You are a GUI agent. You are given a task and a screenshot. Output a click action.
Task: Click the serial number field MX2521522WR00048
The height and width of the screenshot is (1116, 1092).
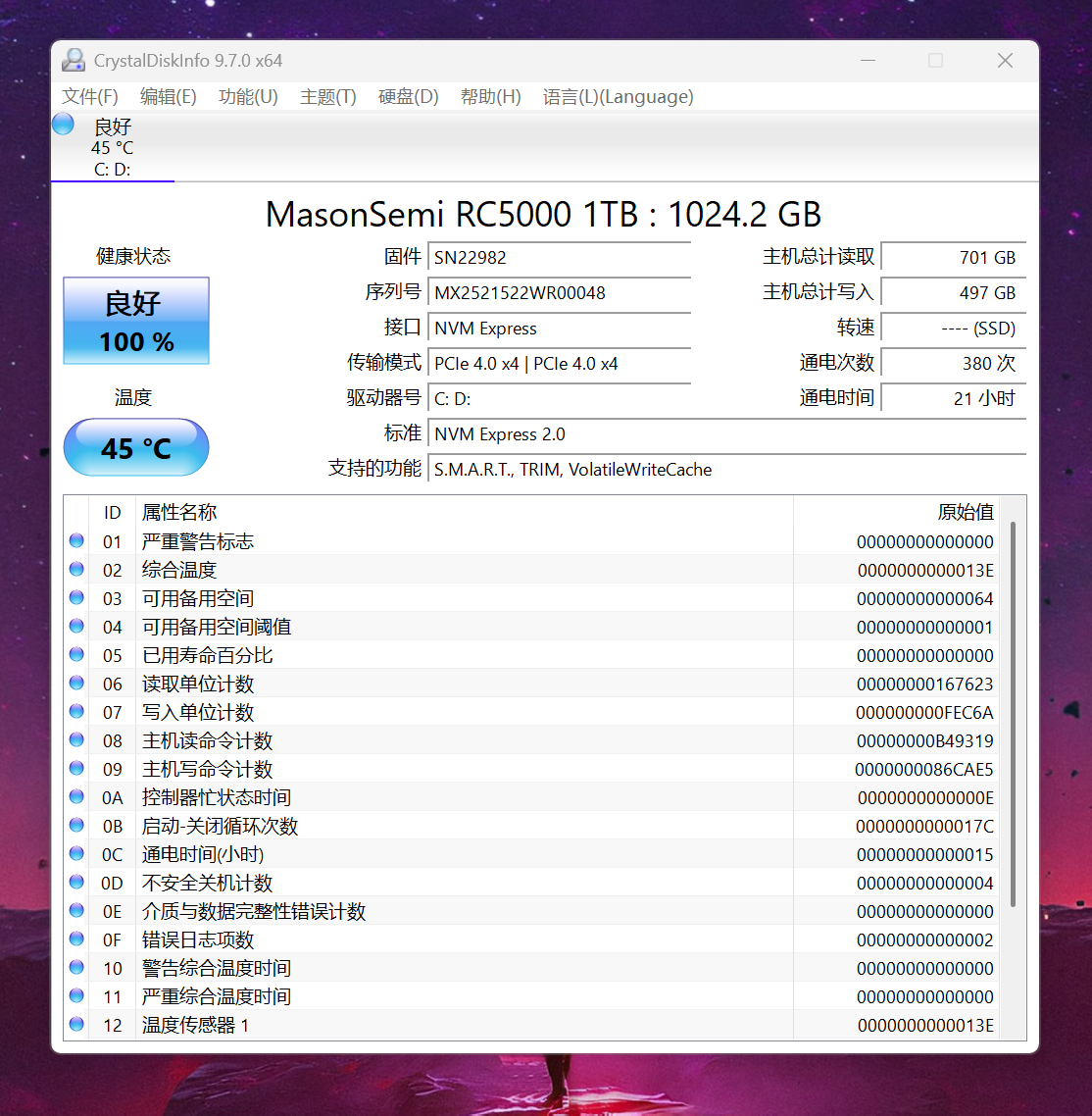[559, 292]
